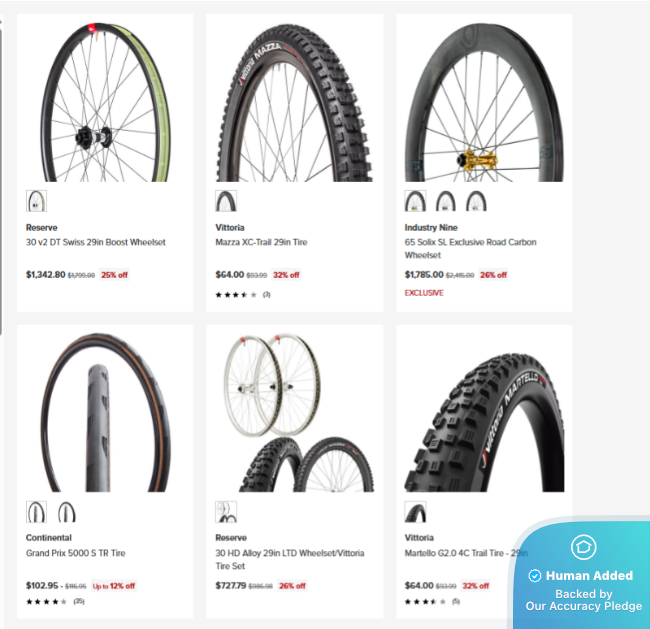Select the gold hub Industry Nine color swatch
Image resolution: width=650 pixels, height=629 pixels.
click(415, 201)
